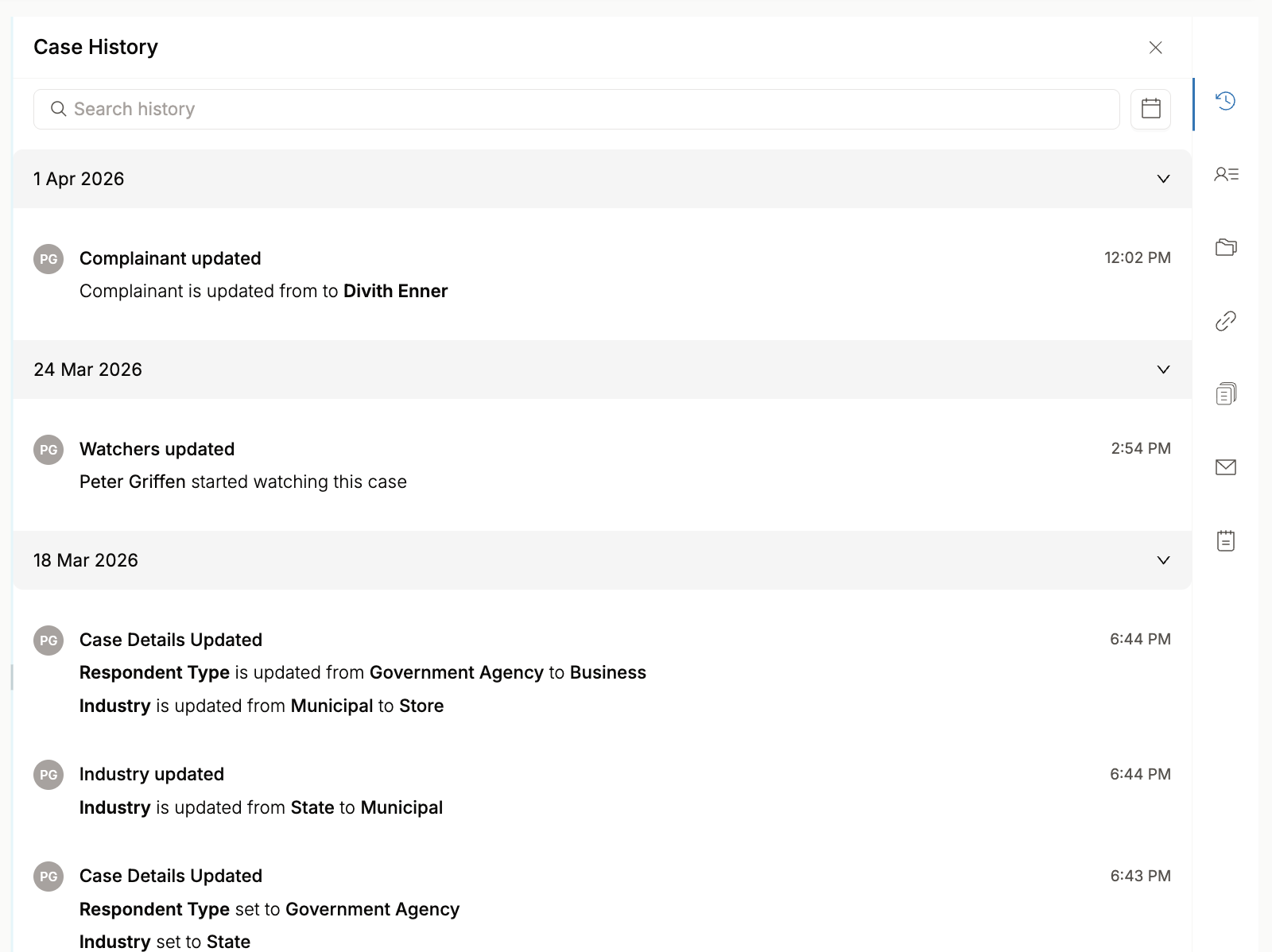The width and height of the screenshot is (1272, 952).
Task: Open the notes clipboard icon in sidebar
Action: pos(1225,540)
